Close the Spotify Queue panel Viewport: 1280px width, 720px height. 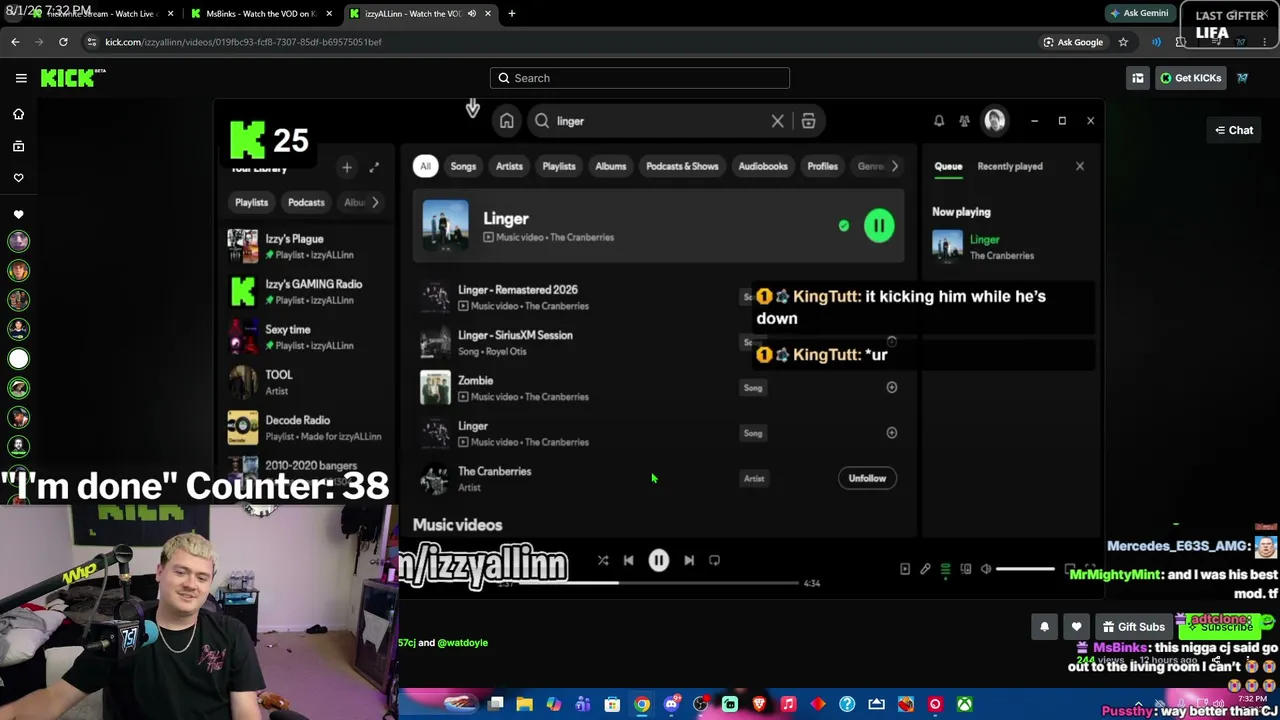[x=1080, y=166]
